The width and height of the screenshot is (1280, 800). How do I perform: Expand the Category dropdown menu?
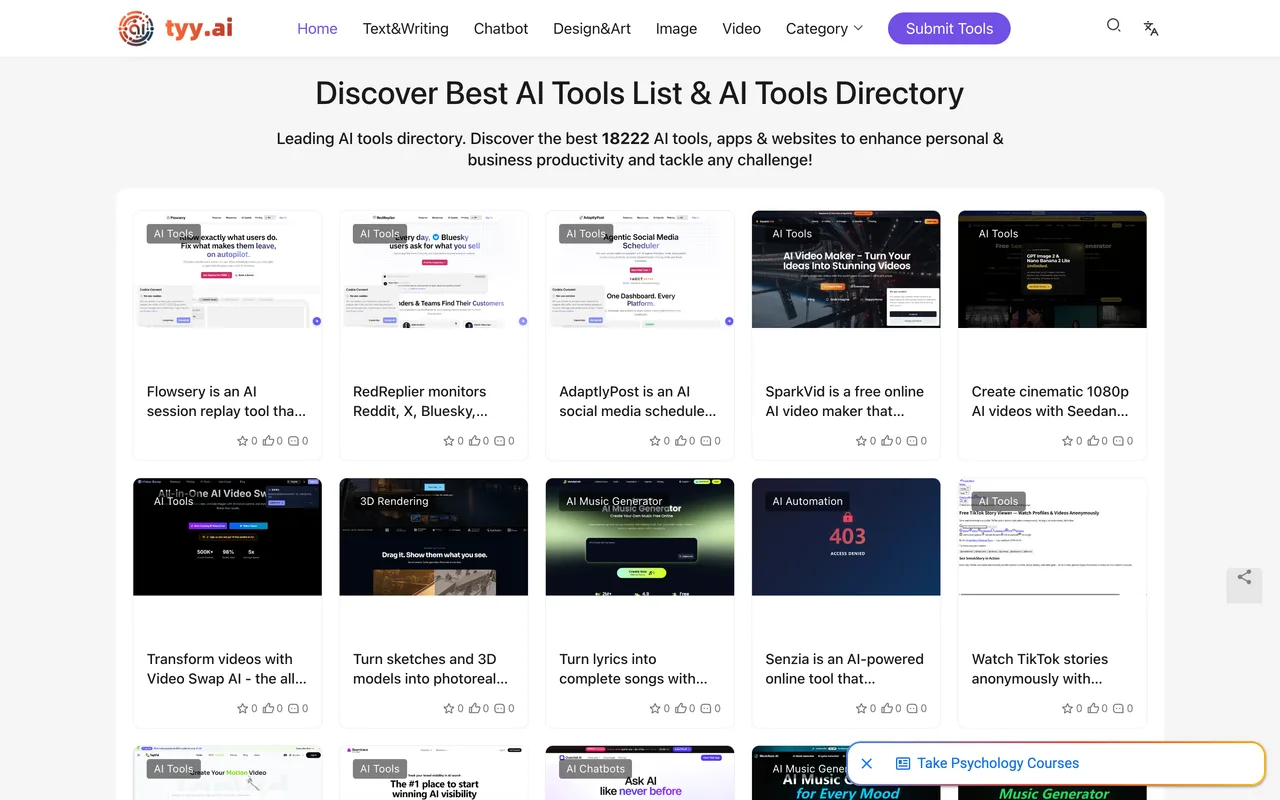point(824,28)
